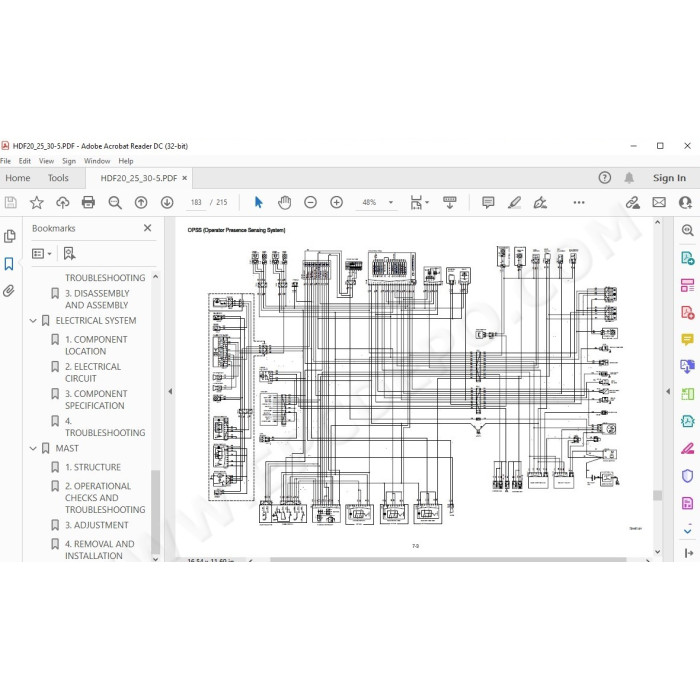
Task: Go to previous page arrow
Action: pyautogui.click(x=141, y=203)
